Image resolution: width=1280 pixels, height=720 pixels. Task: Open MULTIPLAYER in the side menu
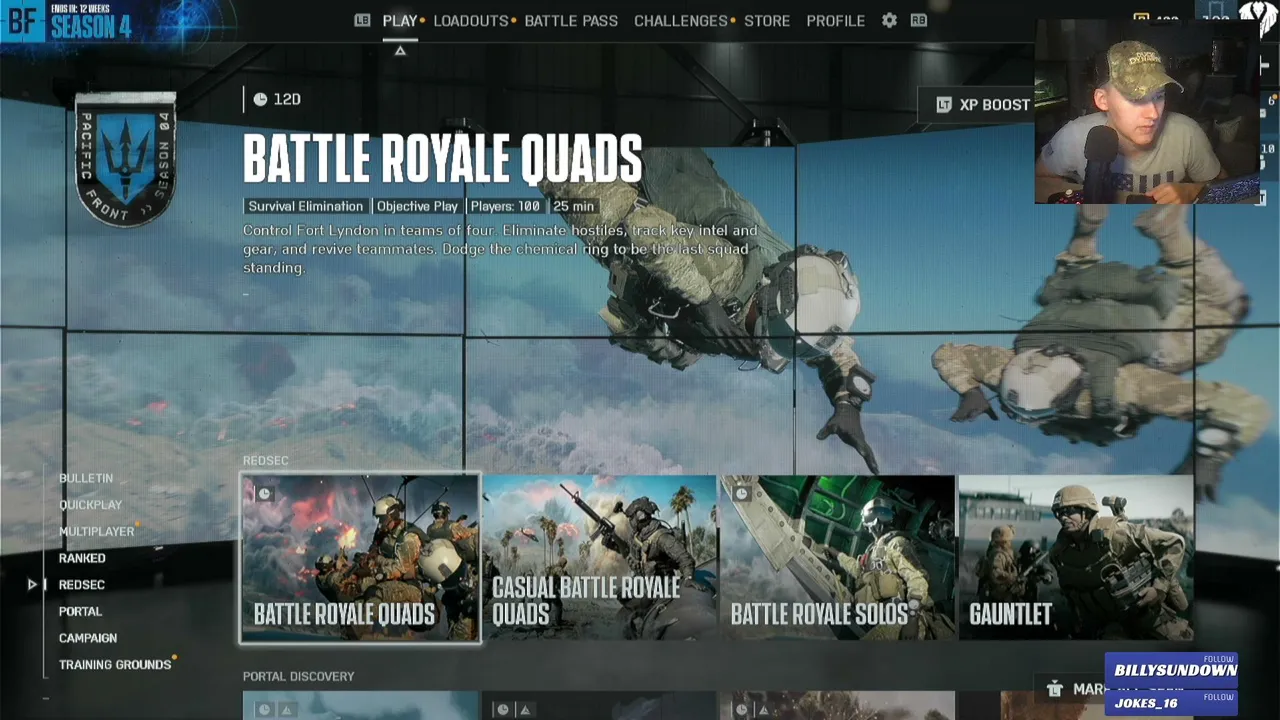[96, 532]
